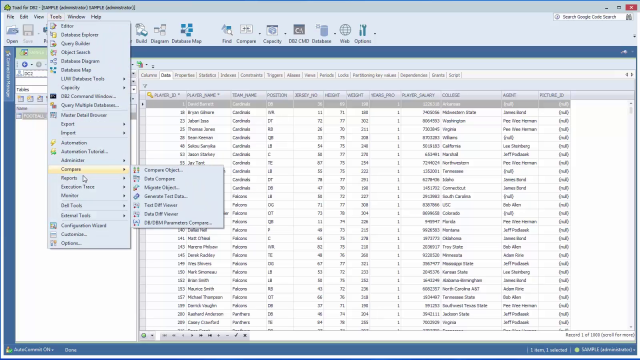Post the edit with the checkmark button
The height and width of the screenshot is (360, 640).
236,336
